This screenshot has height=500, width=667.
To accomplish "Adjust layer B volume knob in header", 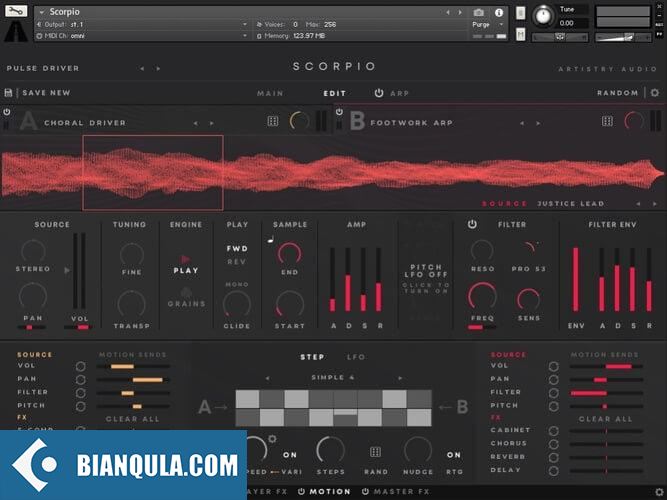I will click(634, 121).
